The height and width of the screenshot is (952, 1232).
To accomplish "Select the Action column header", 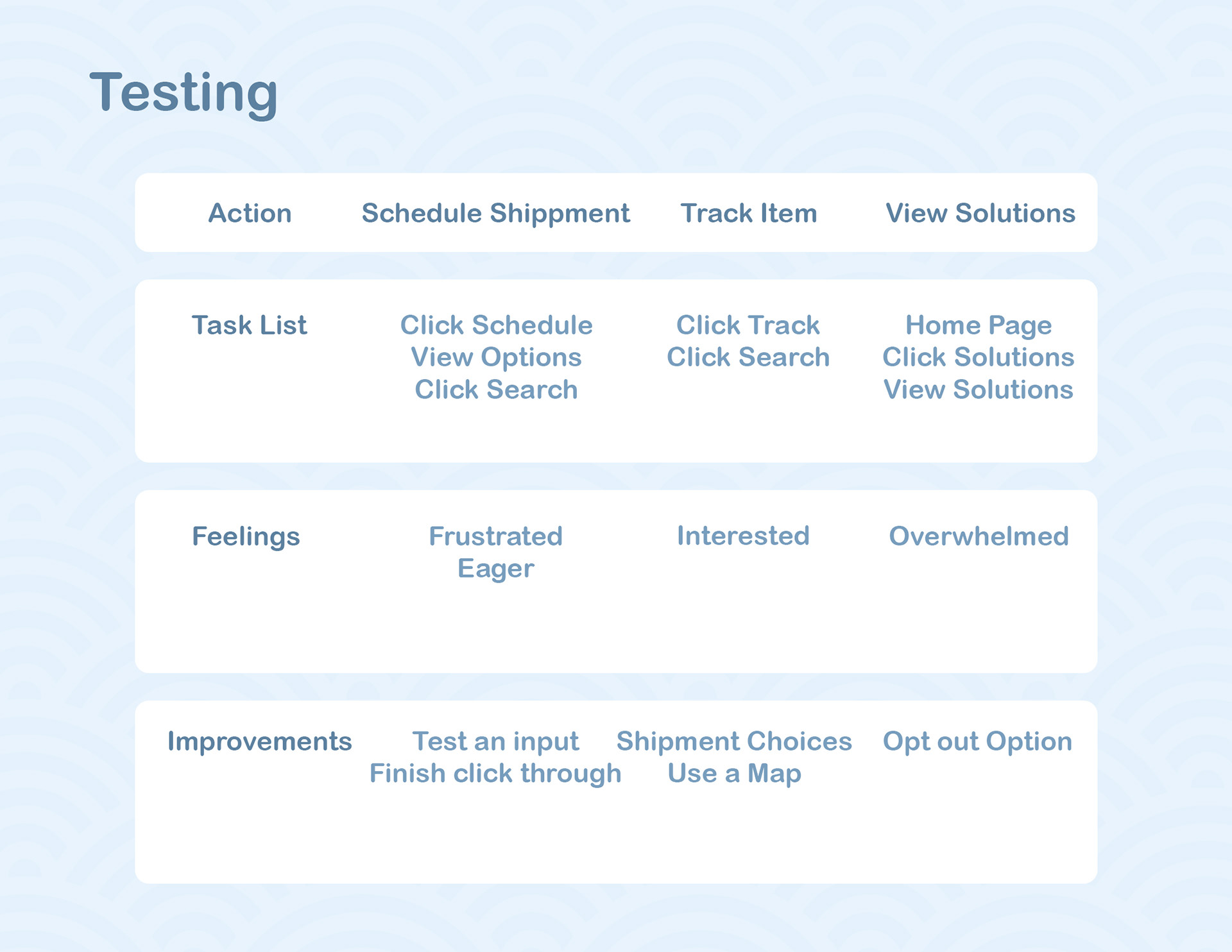I will coord(250,213).
